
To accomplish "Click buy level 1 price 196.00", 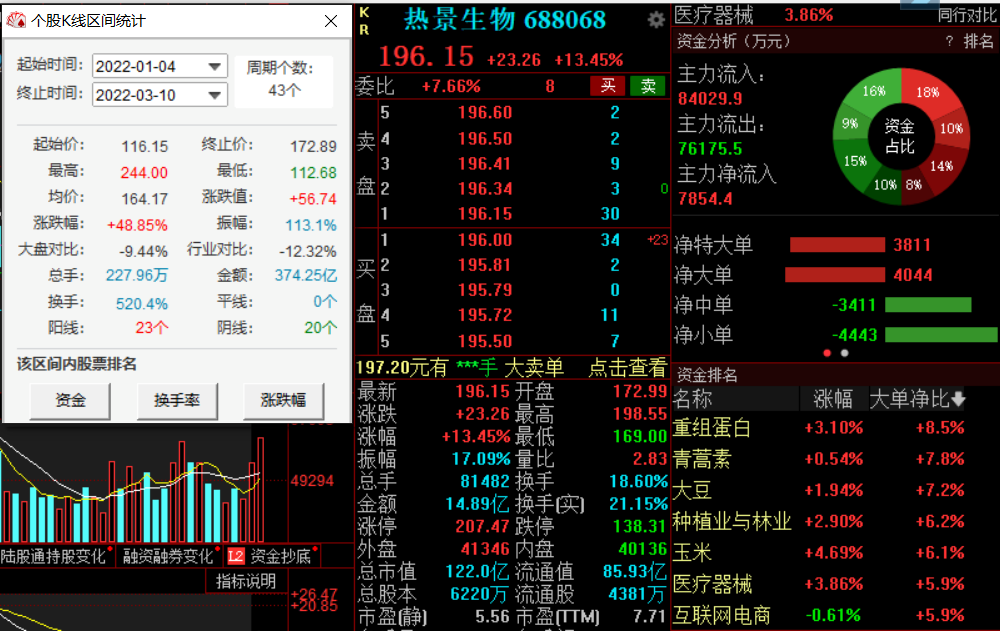I will pos(485,241).
